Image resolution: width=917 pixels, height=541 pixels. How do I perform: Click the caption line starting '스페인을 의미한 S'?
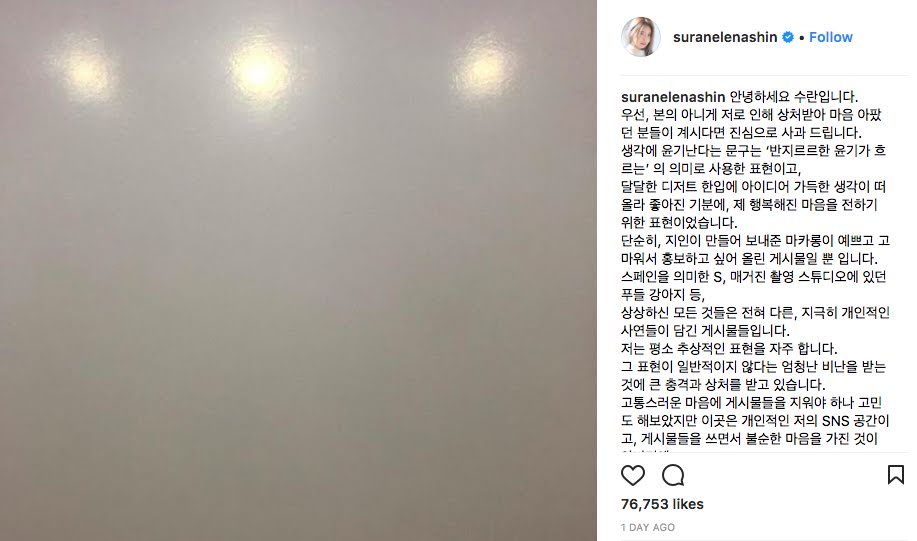(x=754, y=277)
